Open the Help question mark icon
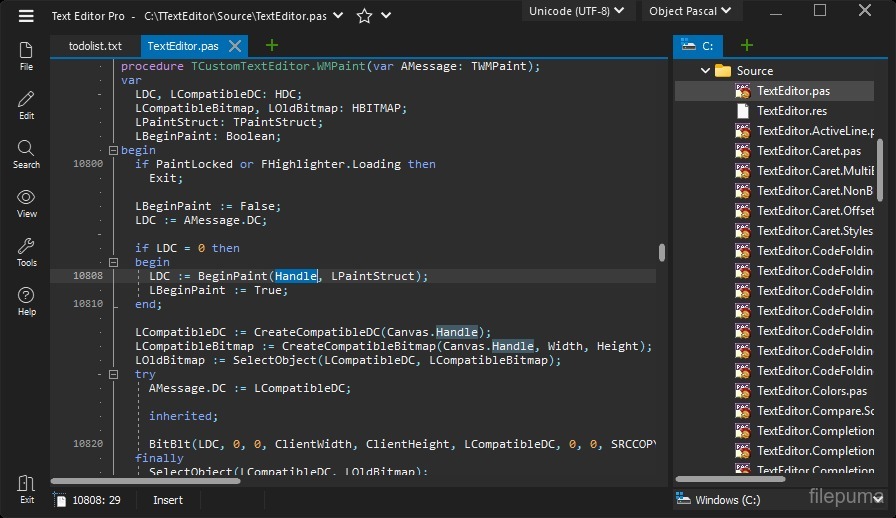896x518 pixels. tap(26, 300)
